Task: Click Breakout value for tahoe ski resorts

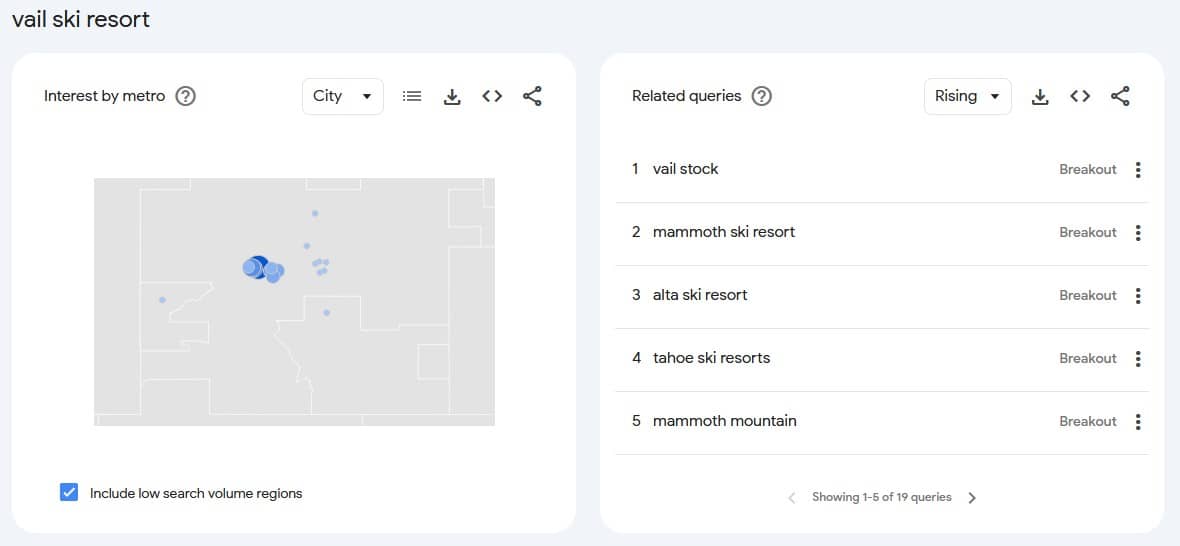Action: pyautogui.click(x=1087, y=359)
